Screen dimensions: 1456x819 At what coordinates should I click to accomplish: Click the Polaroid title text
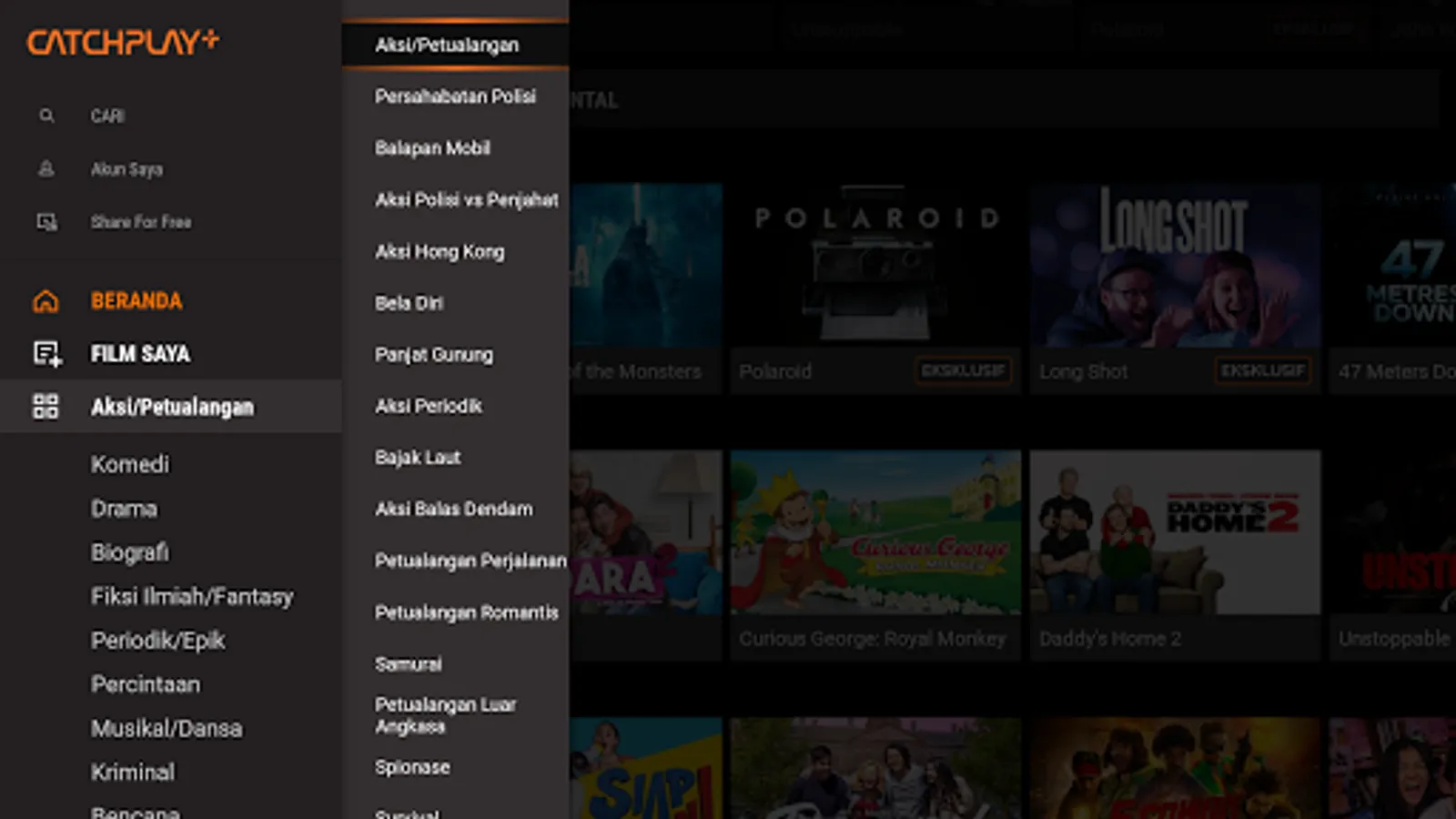click(775, 371)
